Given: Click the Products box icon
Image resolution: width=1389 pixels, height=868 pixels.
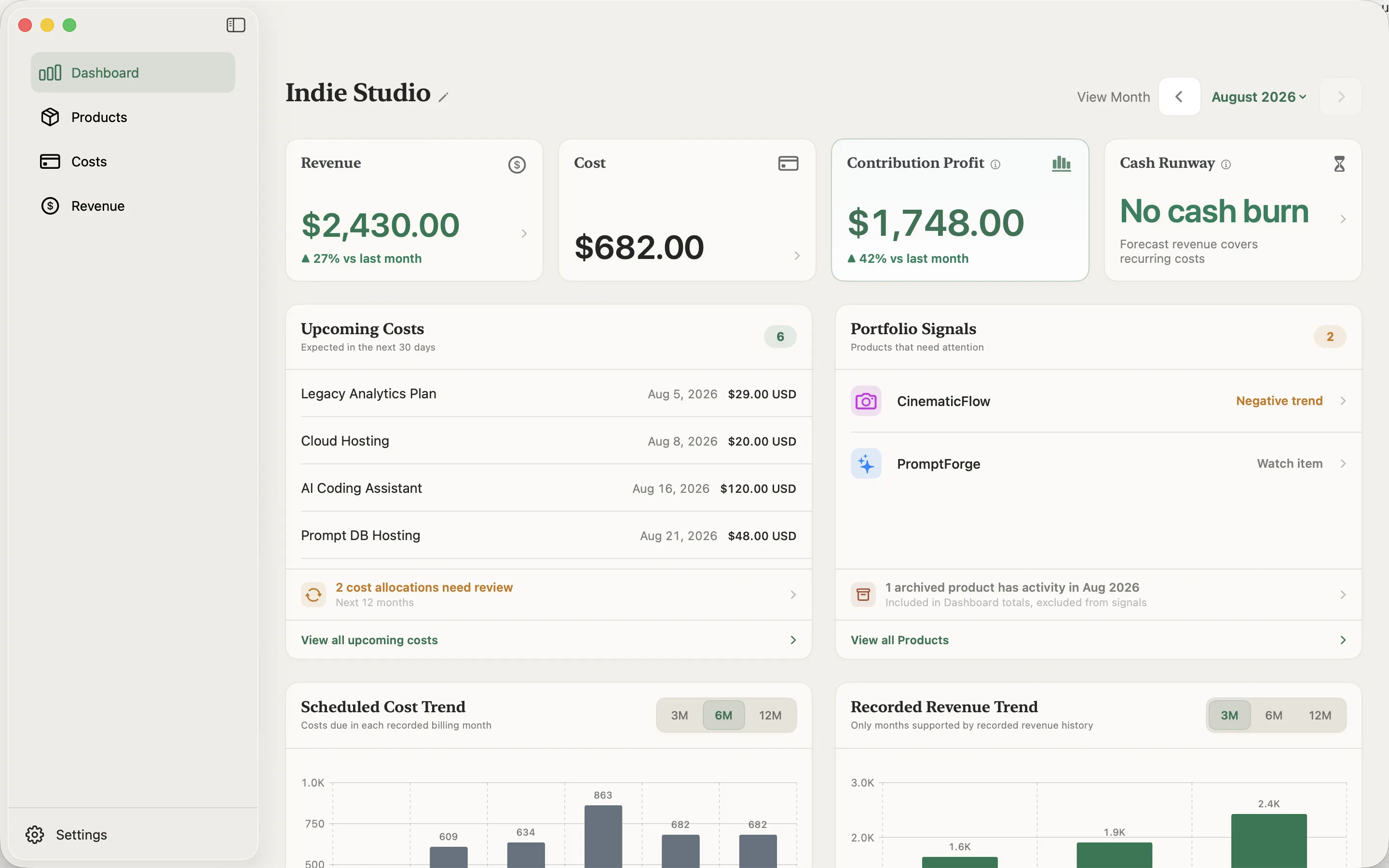Looking at the screenshot, I should tap(50, 117).
